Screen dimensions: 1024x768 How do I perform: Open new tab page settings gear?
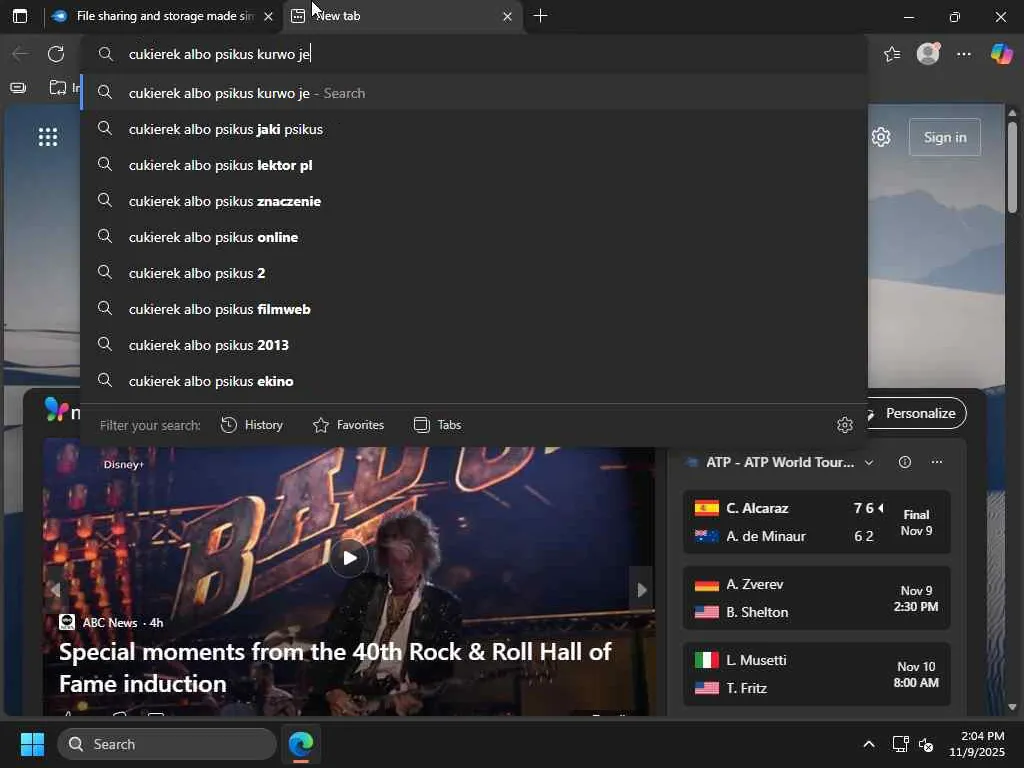click(881, 137)
